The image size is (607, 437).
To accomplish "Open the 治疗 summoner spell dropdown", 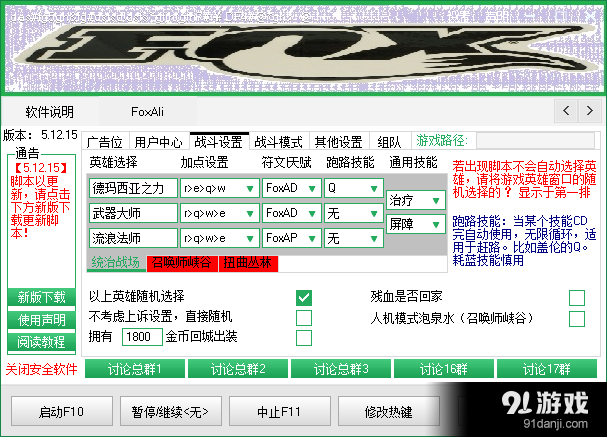I will coord(415,201).
